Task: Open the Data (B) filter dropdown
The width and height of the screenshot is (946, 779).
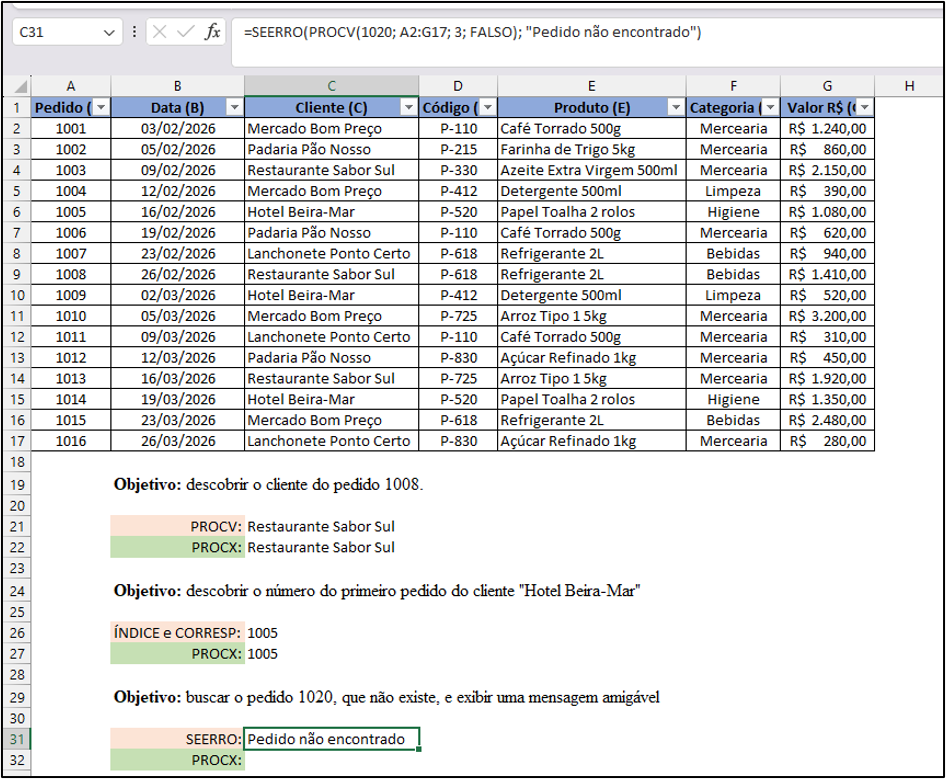Action: [x=235, y=107]
